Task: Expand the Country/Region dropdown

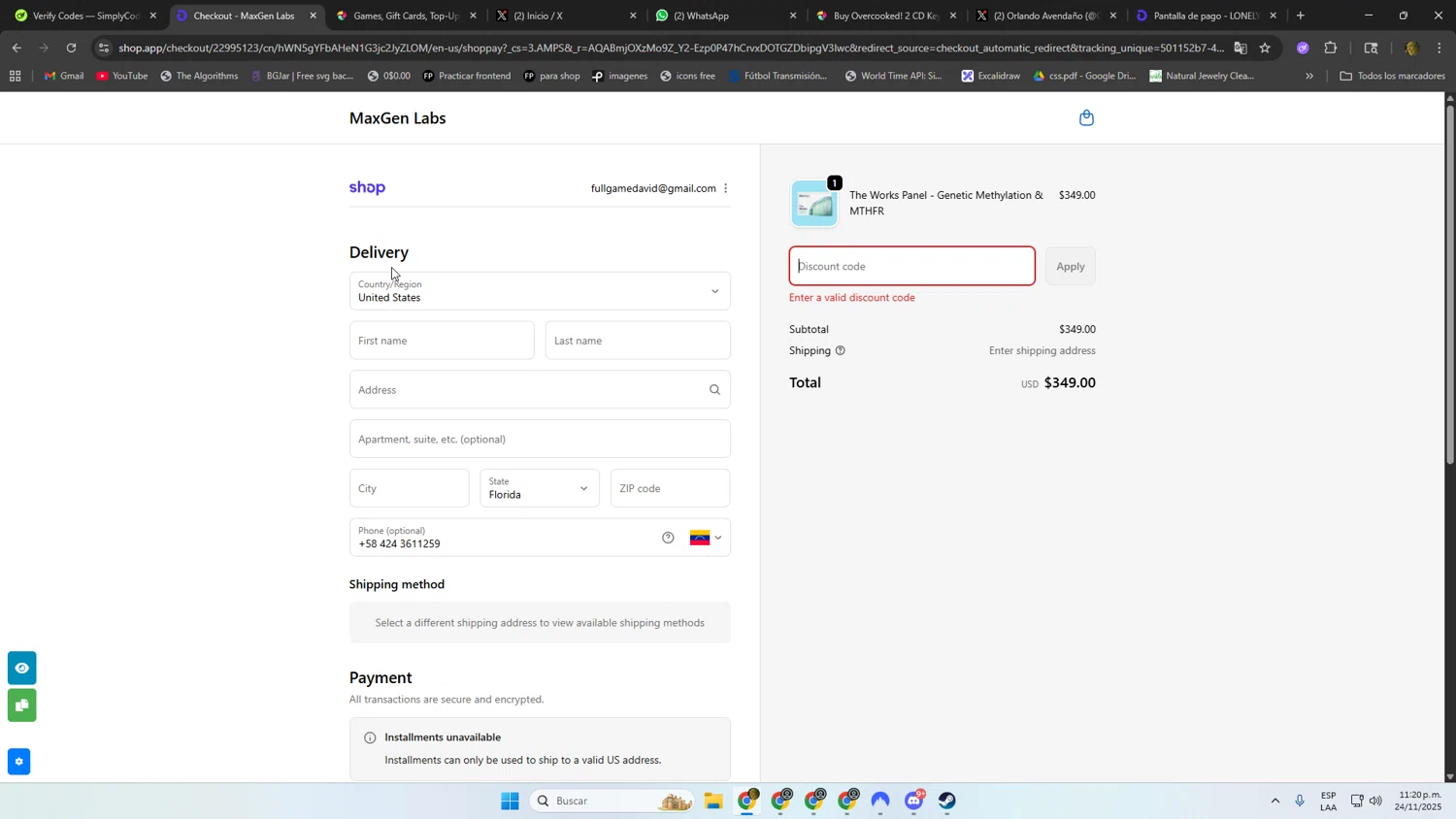Action: [540, 291]
